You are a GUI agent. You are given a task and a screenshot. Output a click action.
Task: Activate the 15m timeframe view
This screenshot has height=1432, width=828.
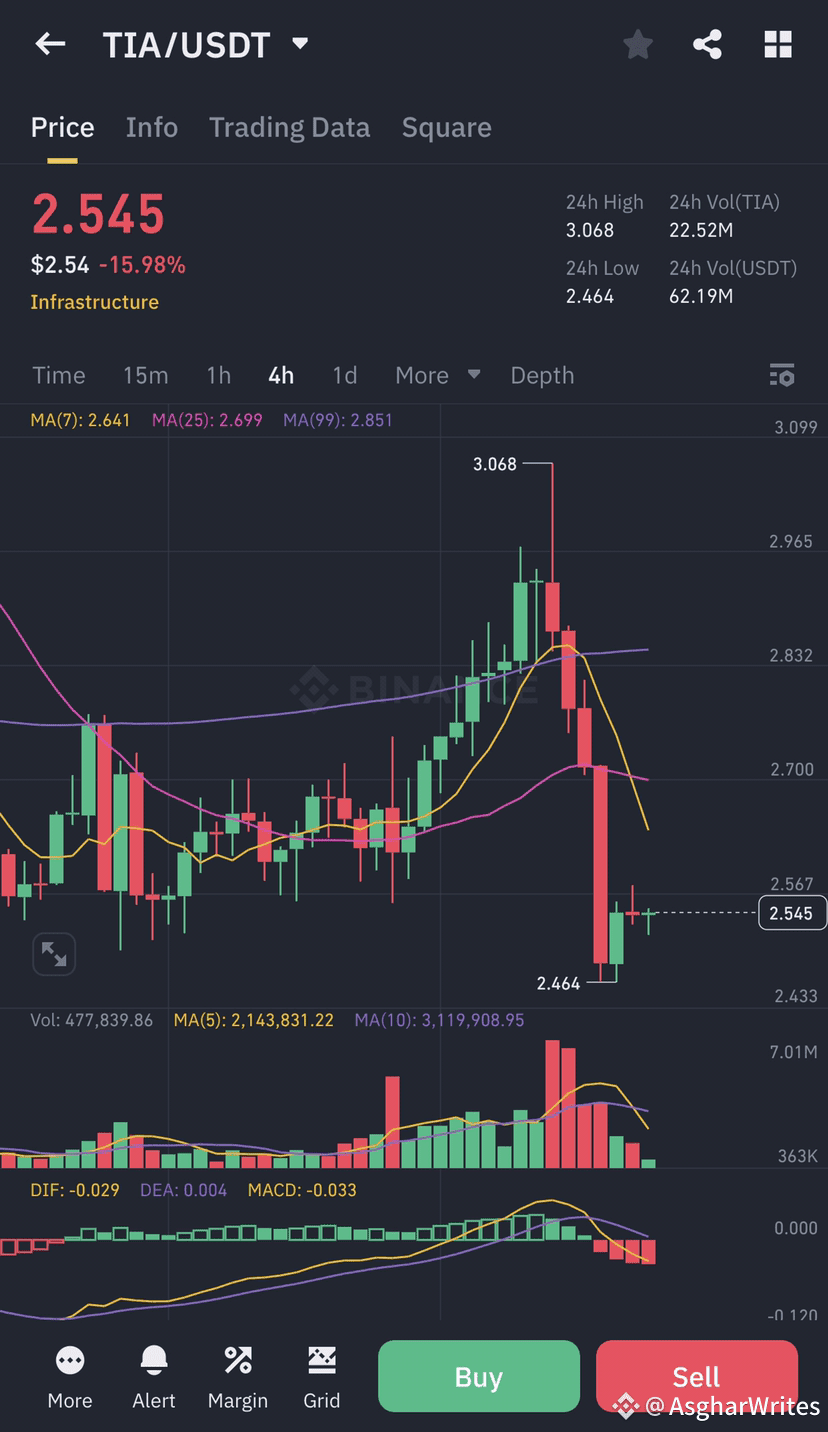click(145, 375)
